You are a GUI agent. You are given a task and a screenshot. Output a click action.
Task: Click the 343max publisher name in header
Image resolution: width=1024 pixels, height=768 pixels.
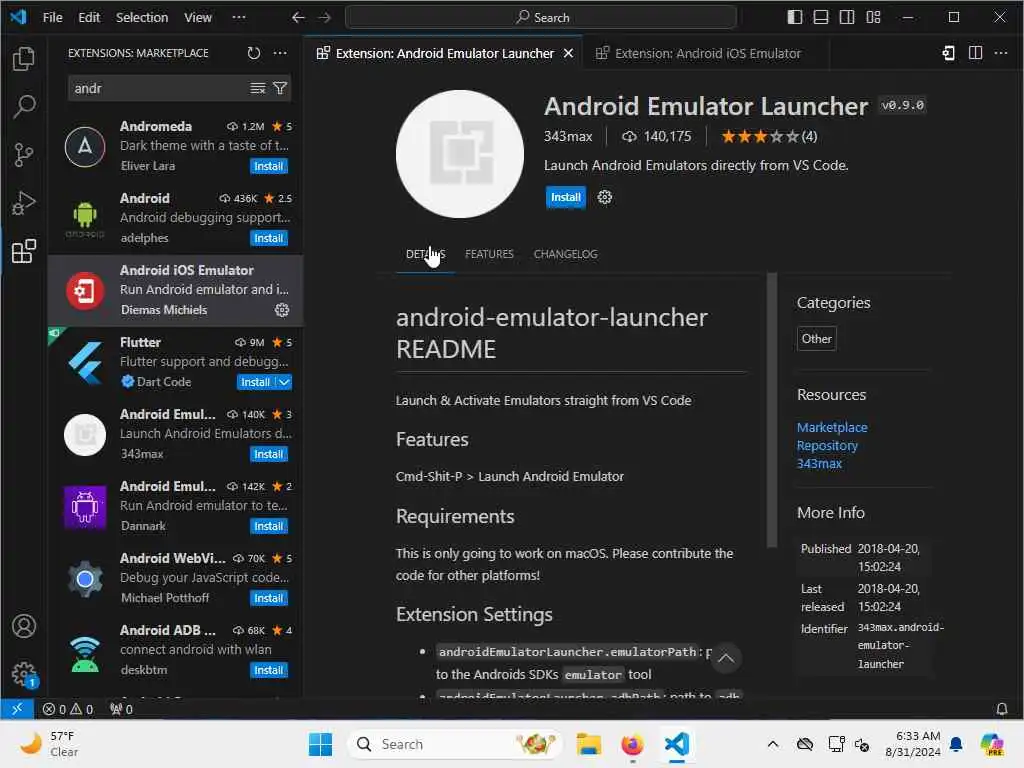568,136
